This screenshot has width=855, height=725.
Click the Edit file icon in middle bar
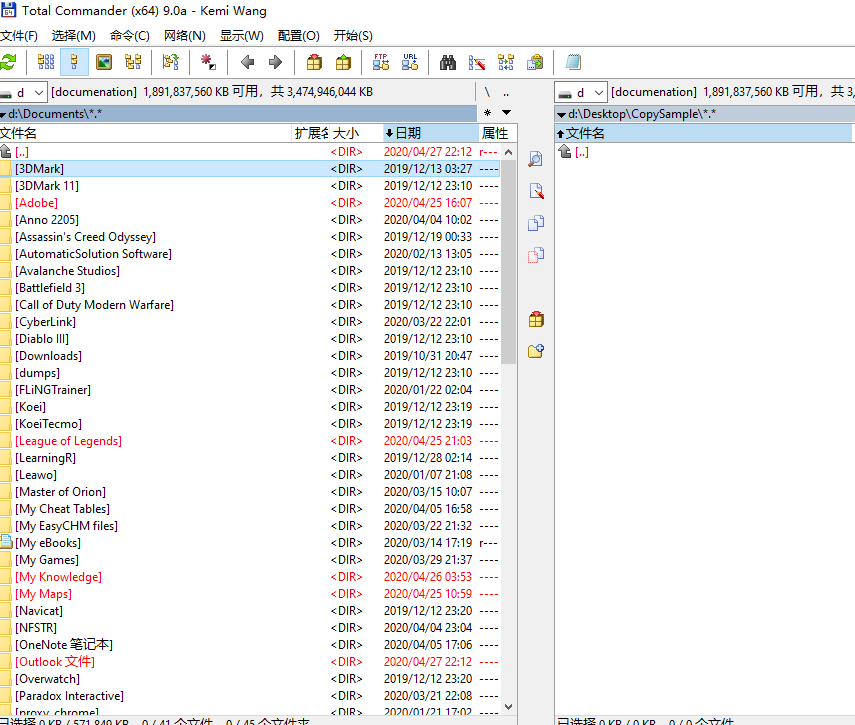pos(536,191)
